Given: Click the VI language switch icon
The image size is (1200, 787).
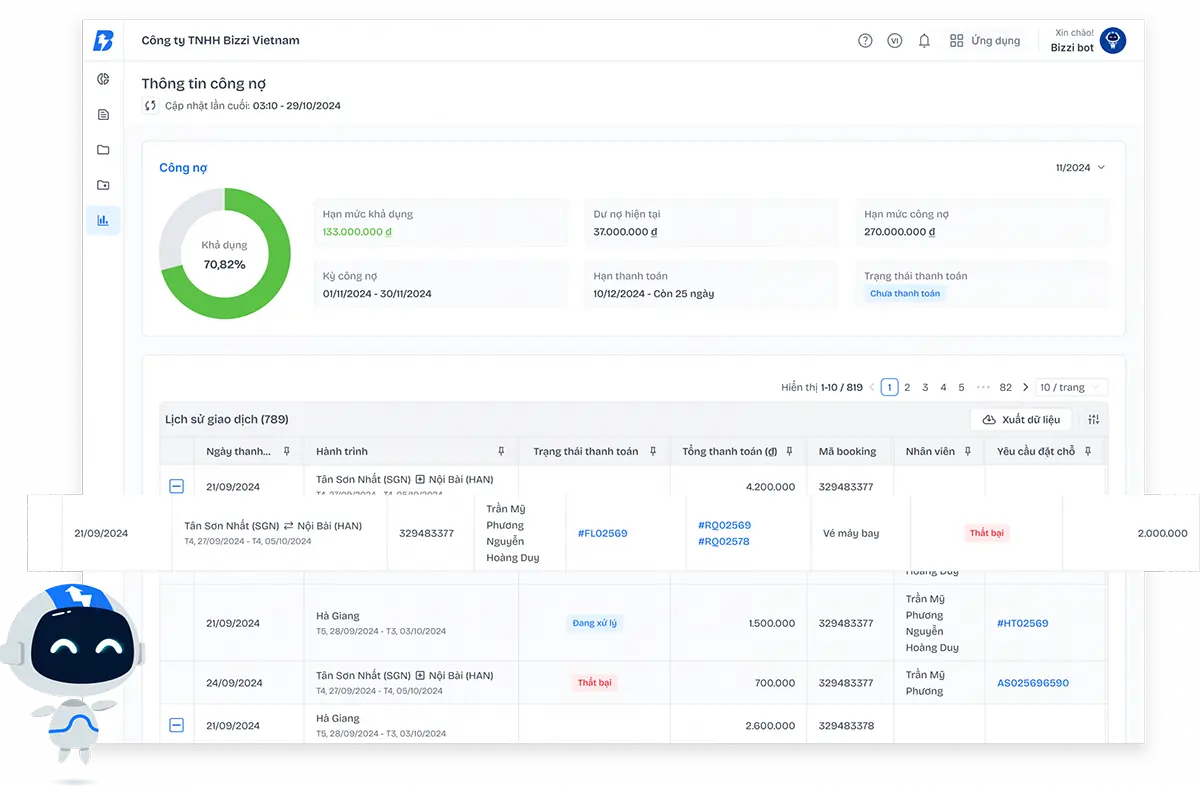Looking at the screenshot, I should click(x=894, y=41).
